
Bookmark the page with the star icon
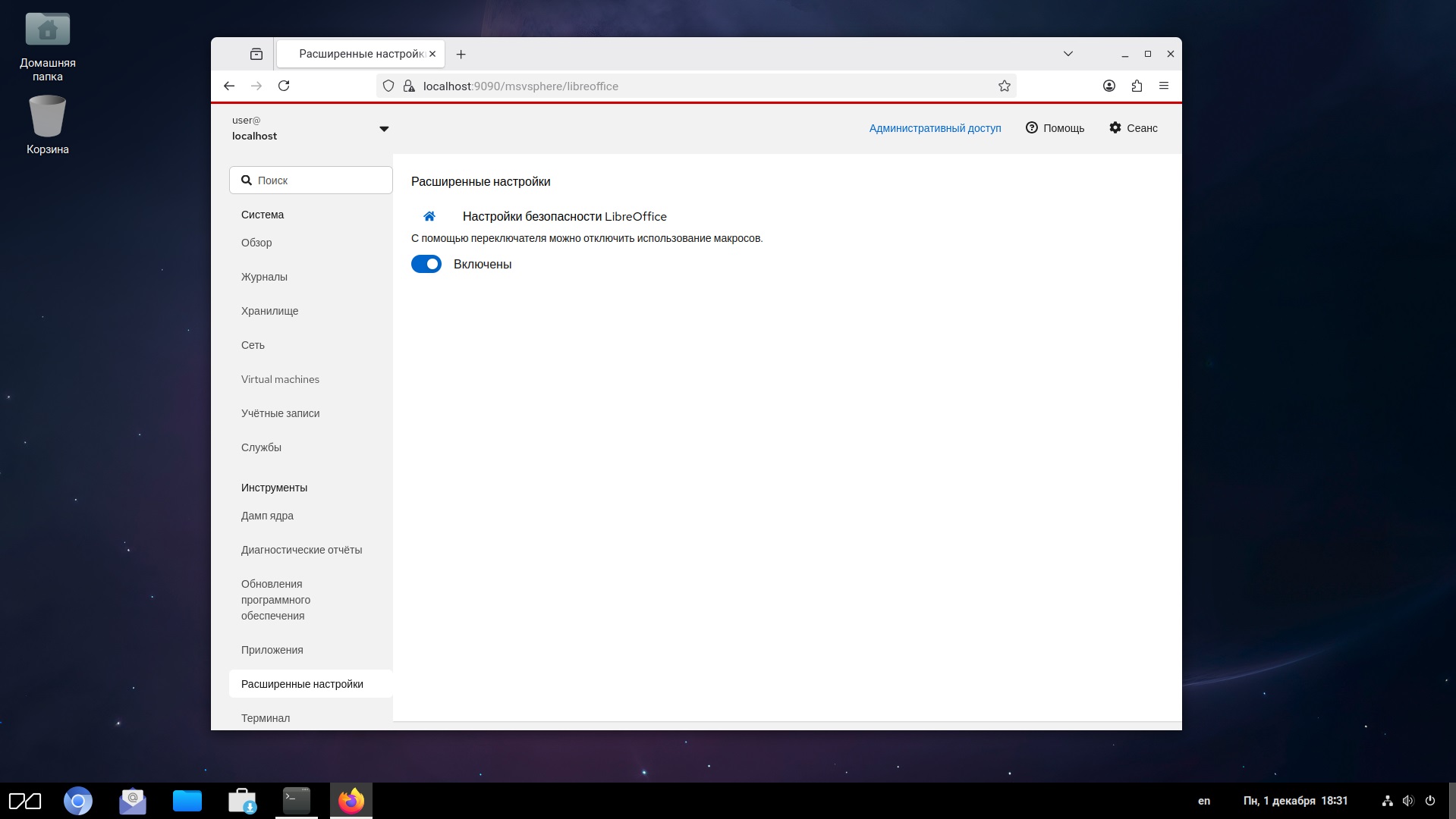pos(1004,86)
